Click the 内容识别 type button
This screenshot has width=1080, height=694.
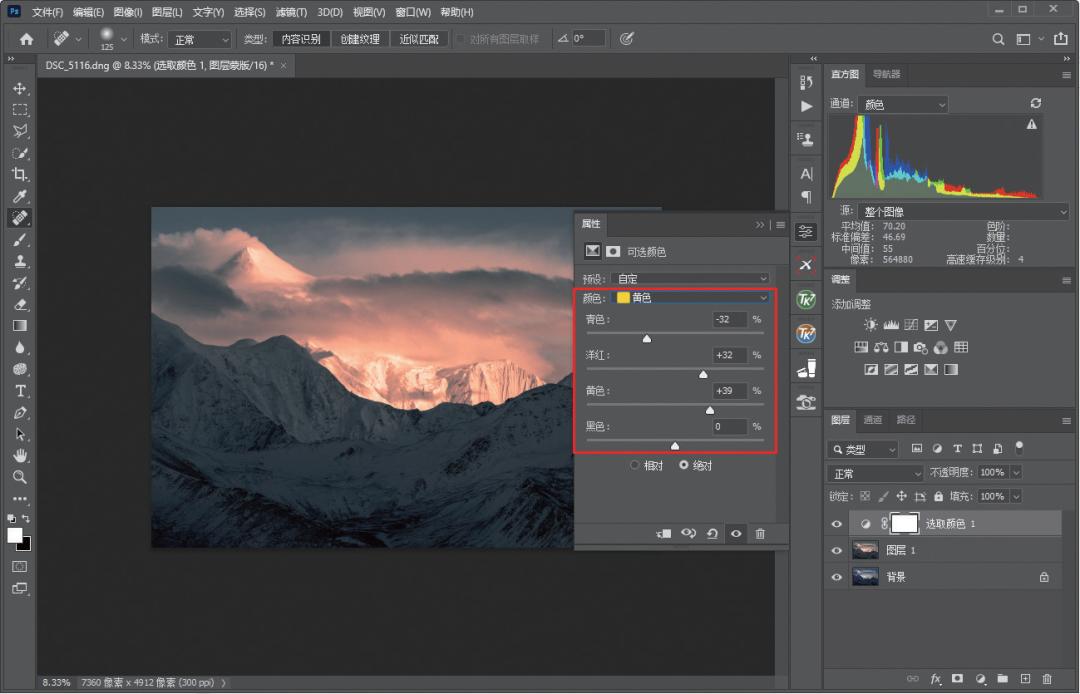click(301, 39)
